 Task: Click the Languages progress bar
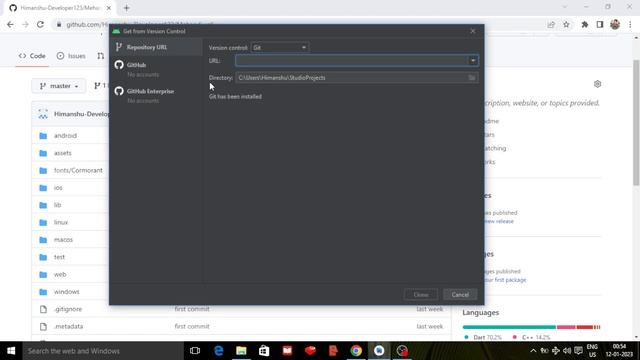tap(531, 327)
